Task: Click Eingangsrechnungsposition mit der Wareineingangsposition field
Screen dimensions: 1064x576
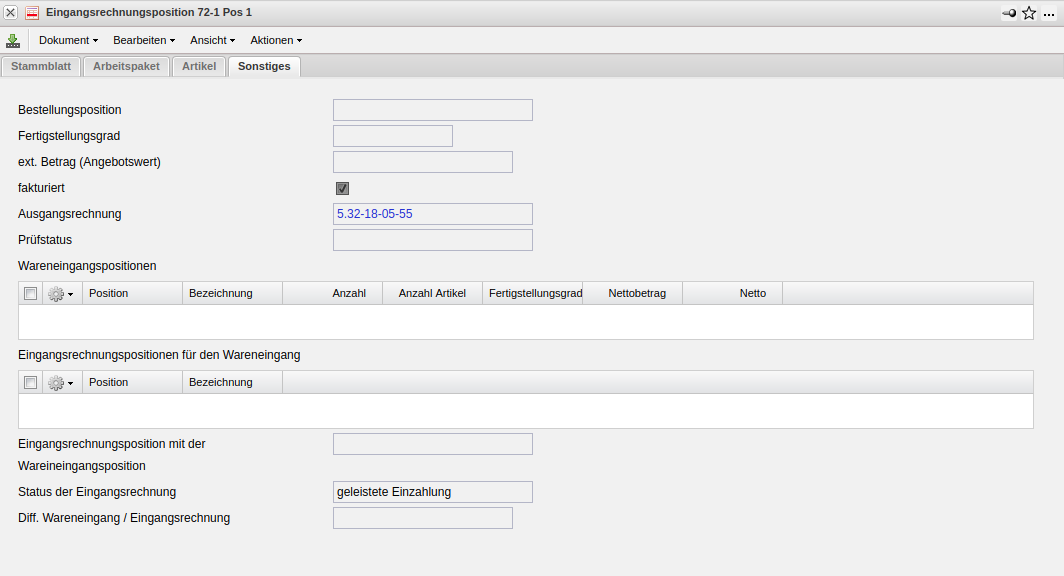Action: tap(433, 444)
